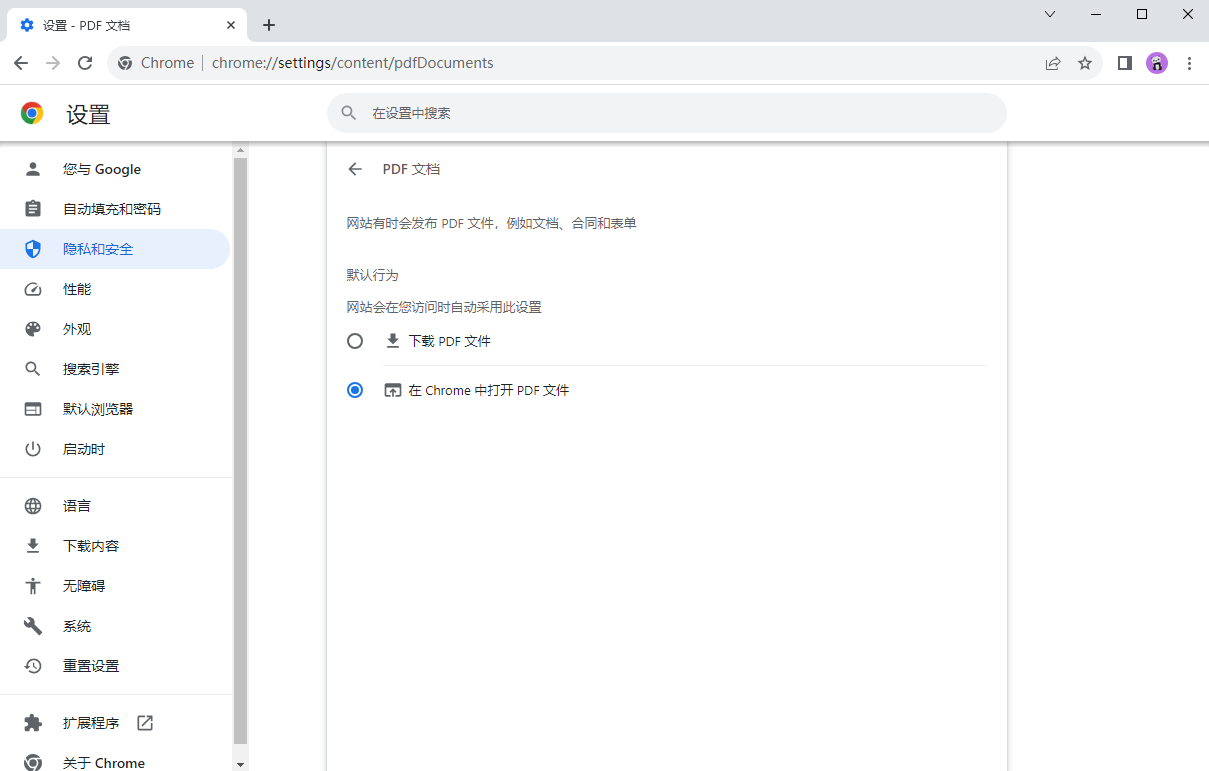Click the tab search chevron in title bar
The image size is (1209, 771).
pyautogui.click(x=1050, y=14)
